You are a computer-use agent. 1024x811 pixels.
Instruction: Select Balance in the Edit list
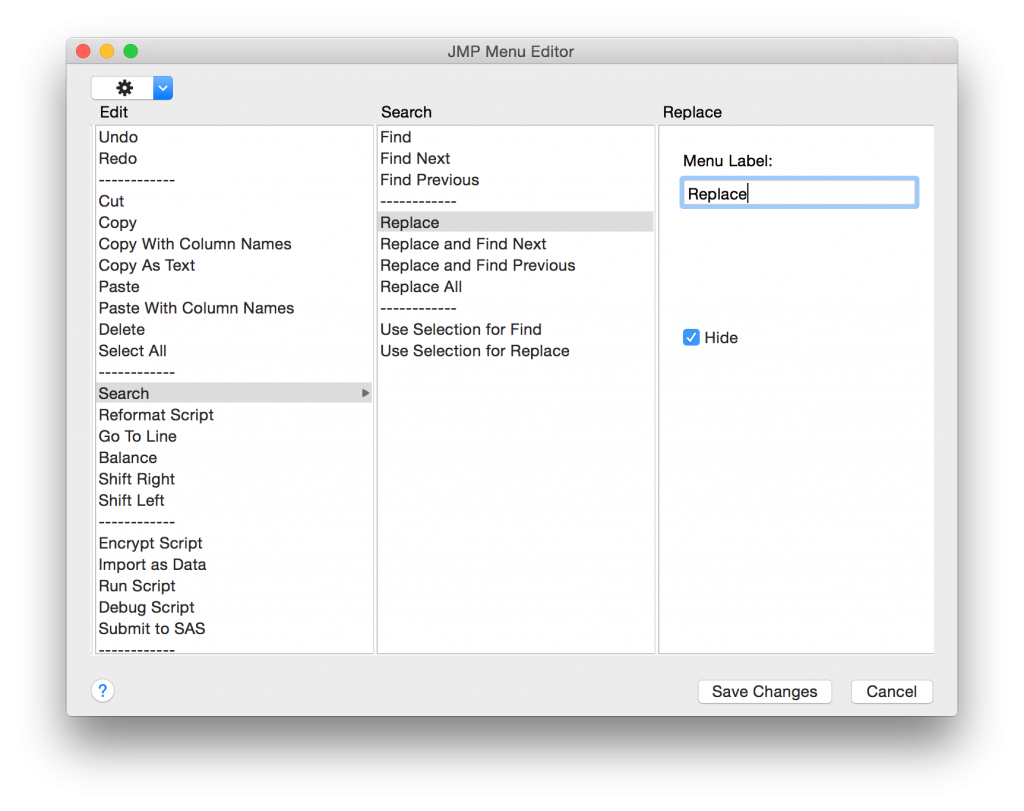click(x=127, y=458)
